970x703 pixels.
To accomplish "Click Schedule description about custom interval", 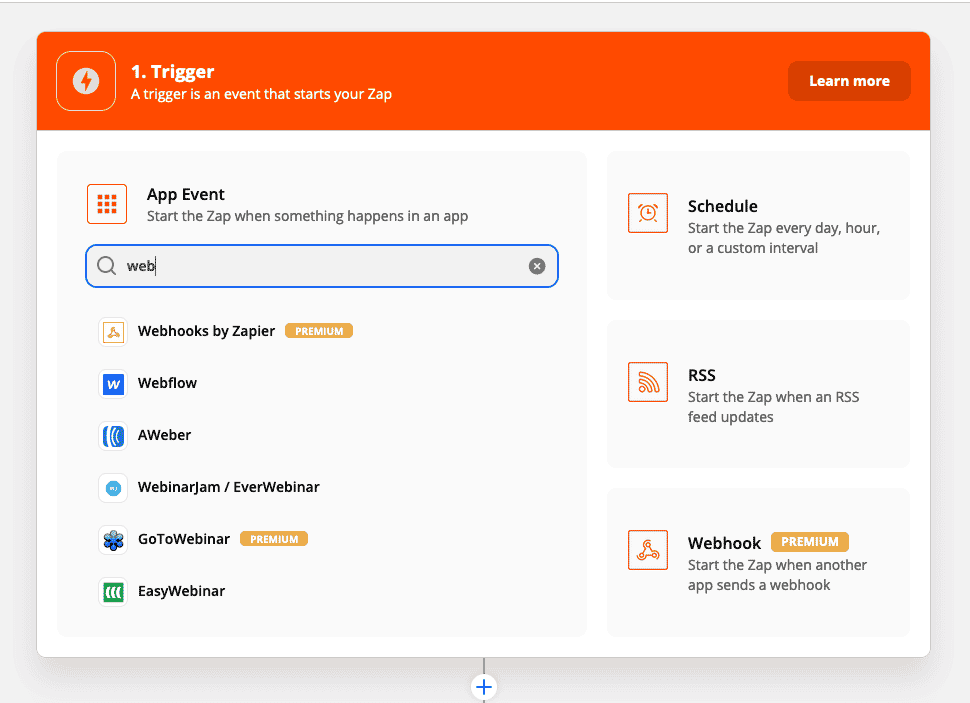I will (784, 238).
